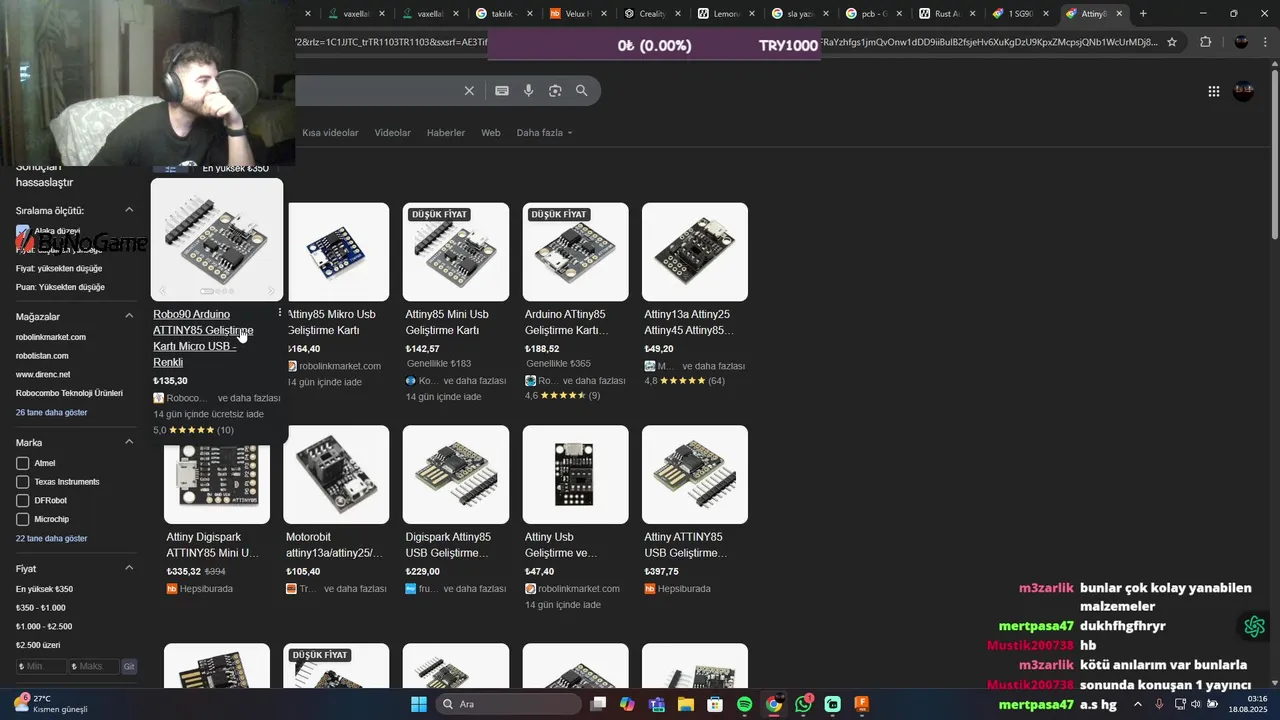Switch to Videolar search tab
The width and height of the screenshot is (1280, 720).
pos(392,133)
